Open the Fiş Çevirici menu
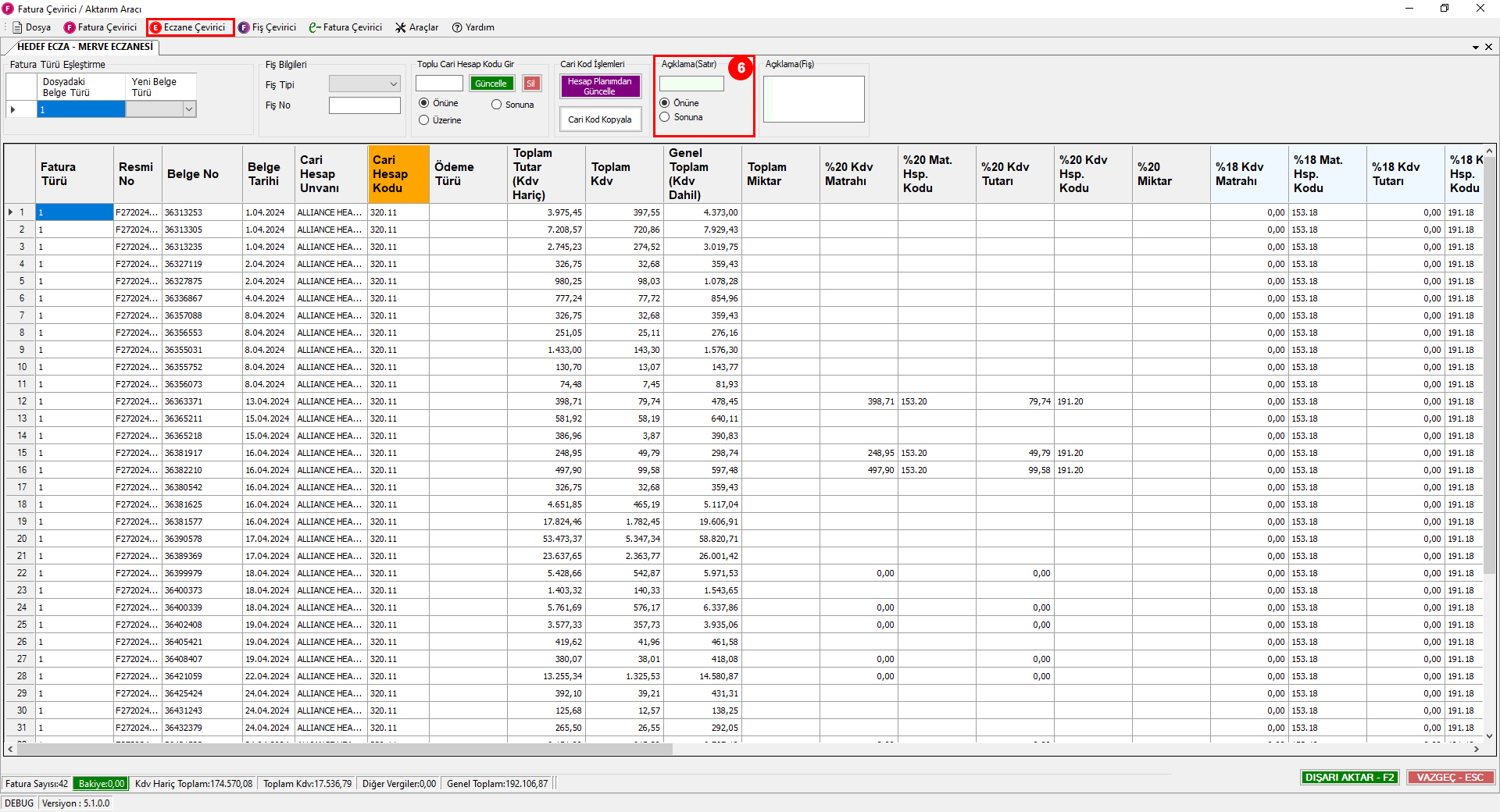The width and height of the screenshot is (1500, 812). (x=267, y=27)
